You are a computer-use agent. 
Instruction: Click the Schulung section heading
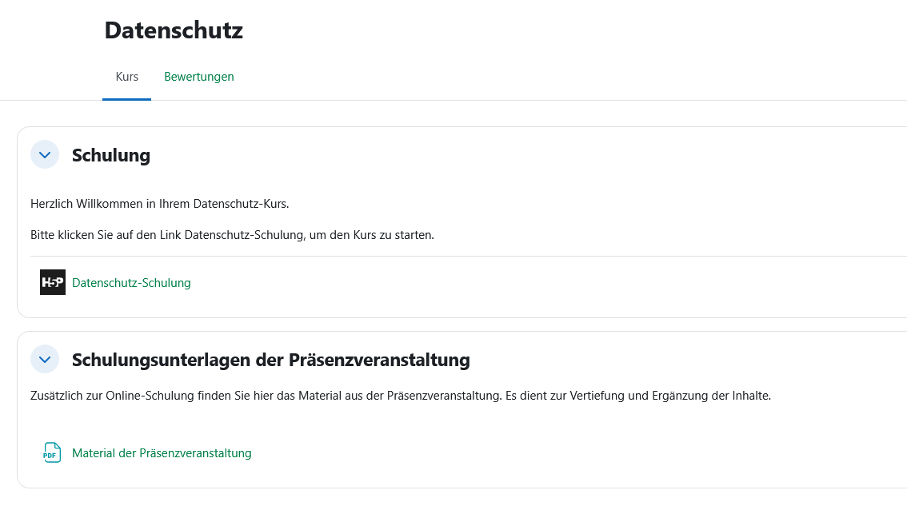(x=111, y=155)
